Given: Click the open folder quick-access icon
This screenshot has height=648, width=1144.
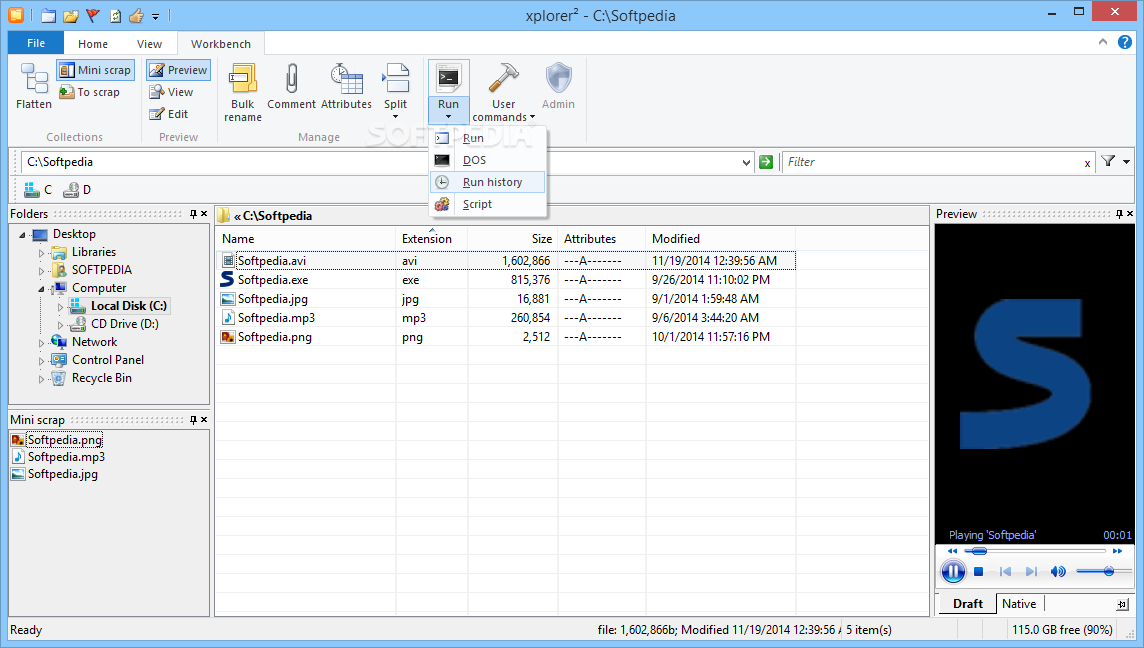Looking at the screenshot, I should [71, 15].
